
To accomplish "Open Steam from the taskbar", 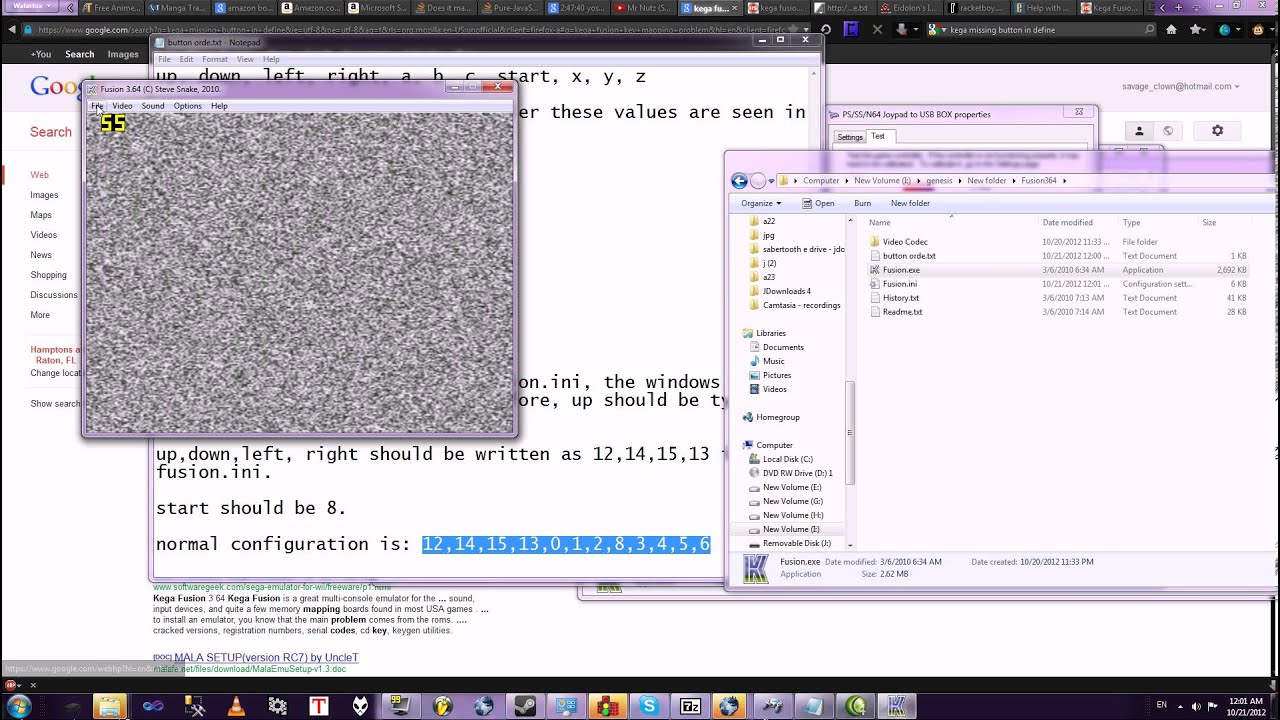I will (527, 705).
